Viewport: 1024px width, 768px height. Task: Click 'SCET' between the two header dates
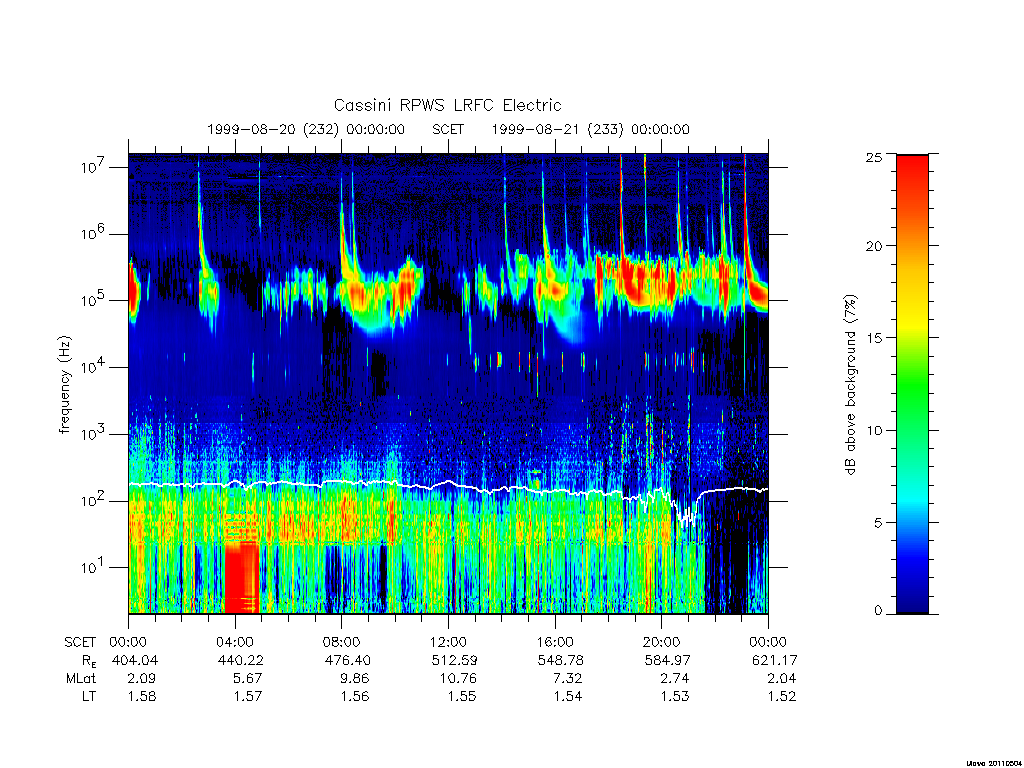pyautogui.click(x=448, y=129)
